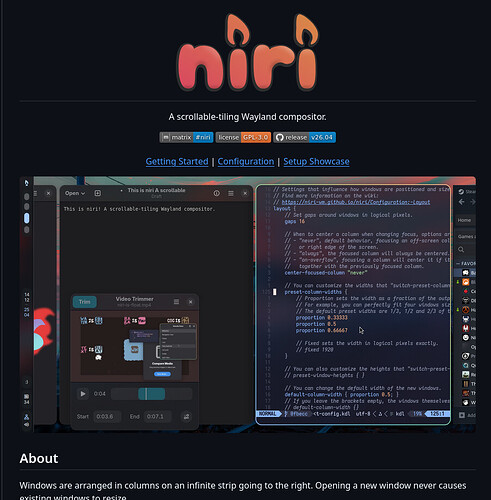Click the NORMAL mode indicator in status line

pos(268,414)
